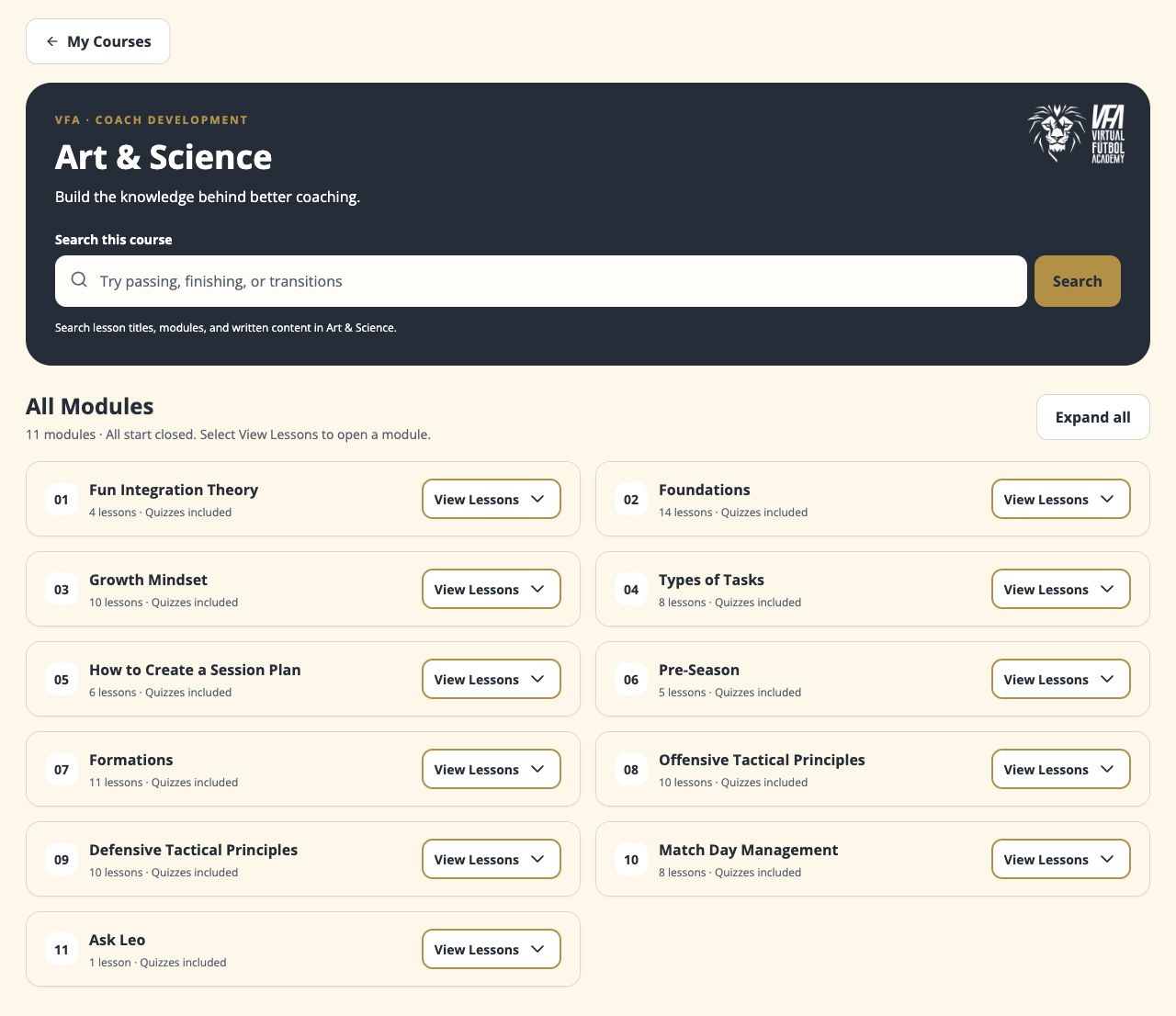Click the Growth Mindset module title
The image size is (1176, 1016).
148,580
